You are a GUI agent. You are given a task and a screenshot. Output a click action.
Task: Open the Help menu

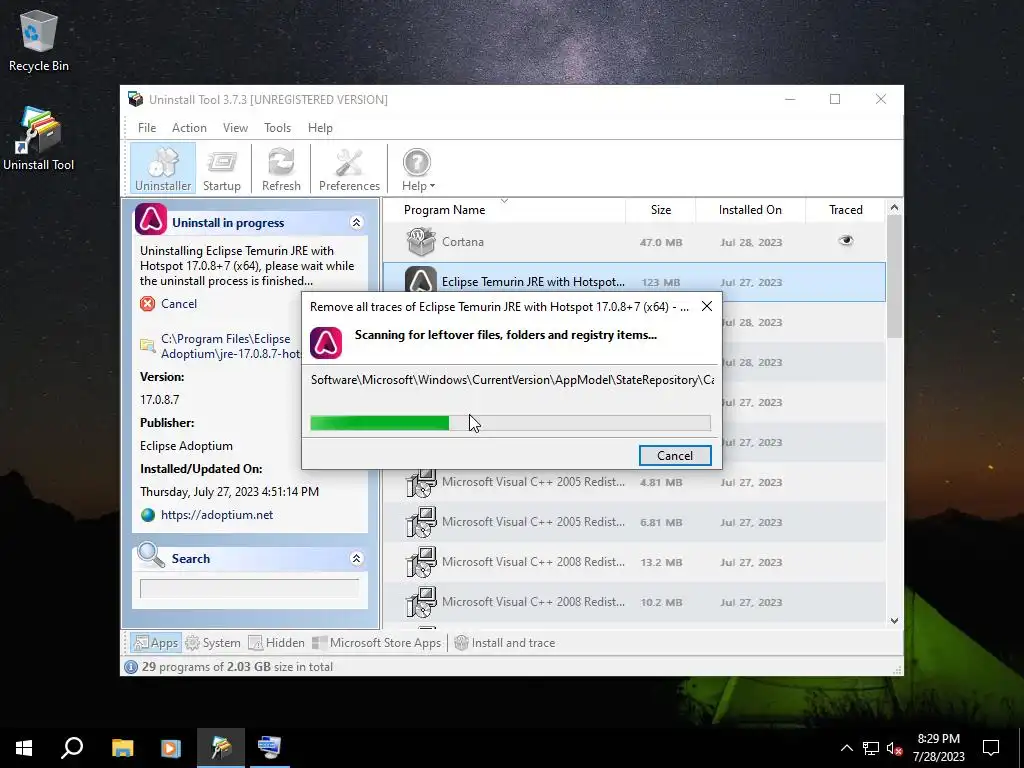pyautogui.click(x=320, y=128)
